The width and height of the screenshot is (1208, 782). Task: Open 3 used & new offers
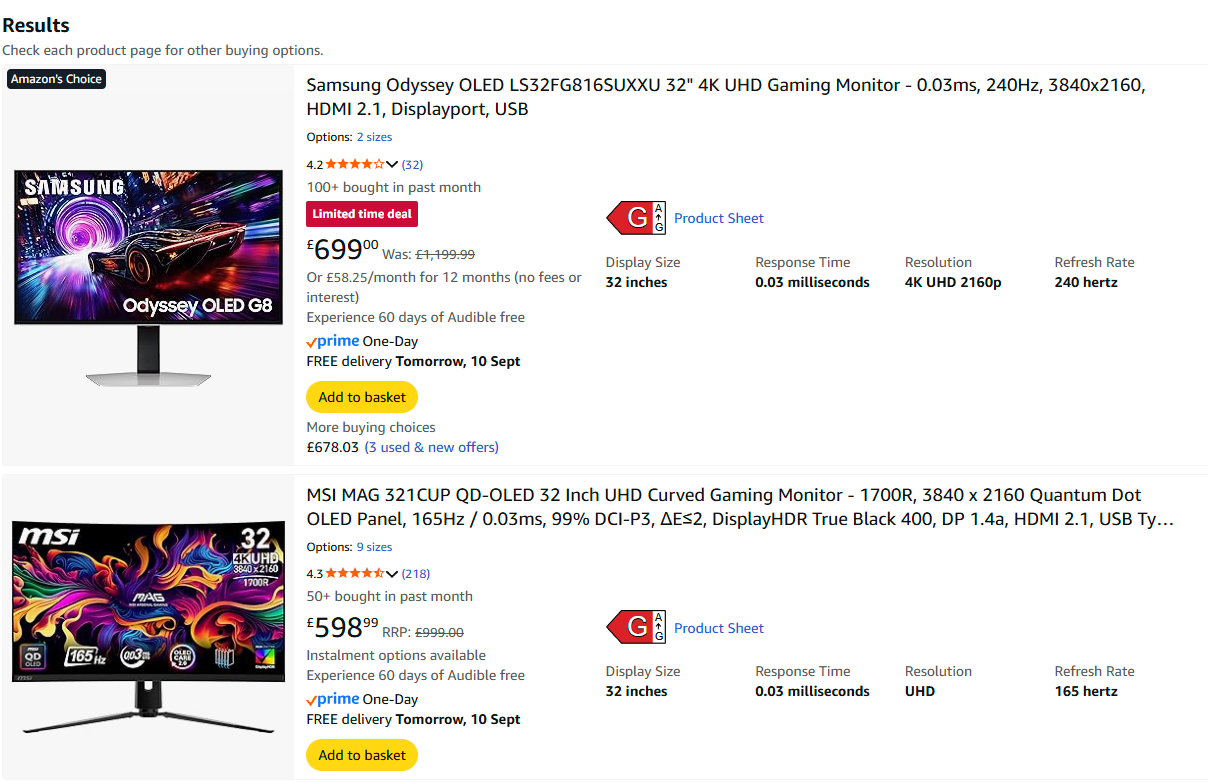(431, 447)
